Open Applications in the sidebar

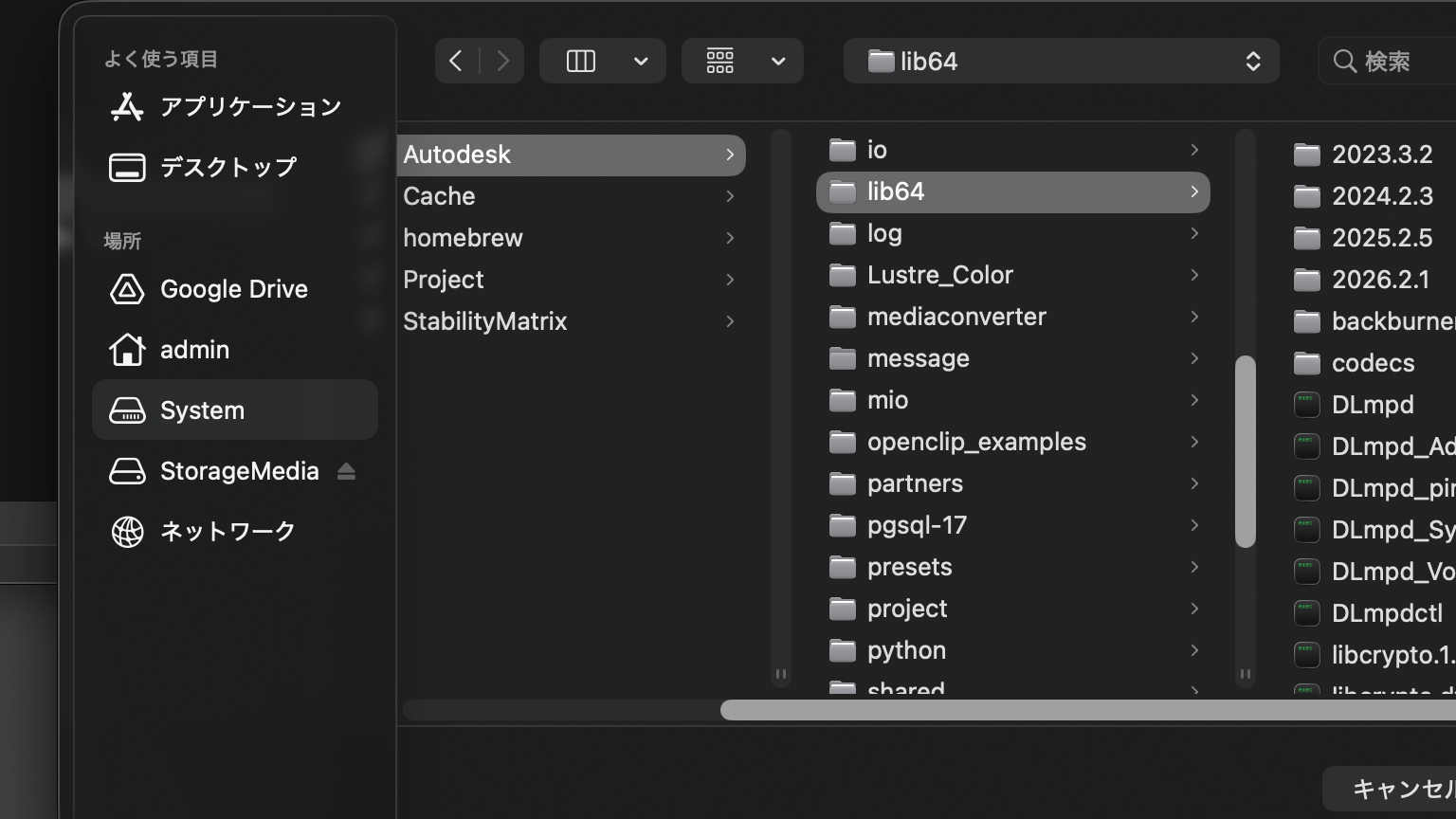pyautogui.click(x=250, y=107)
